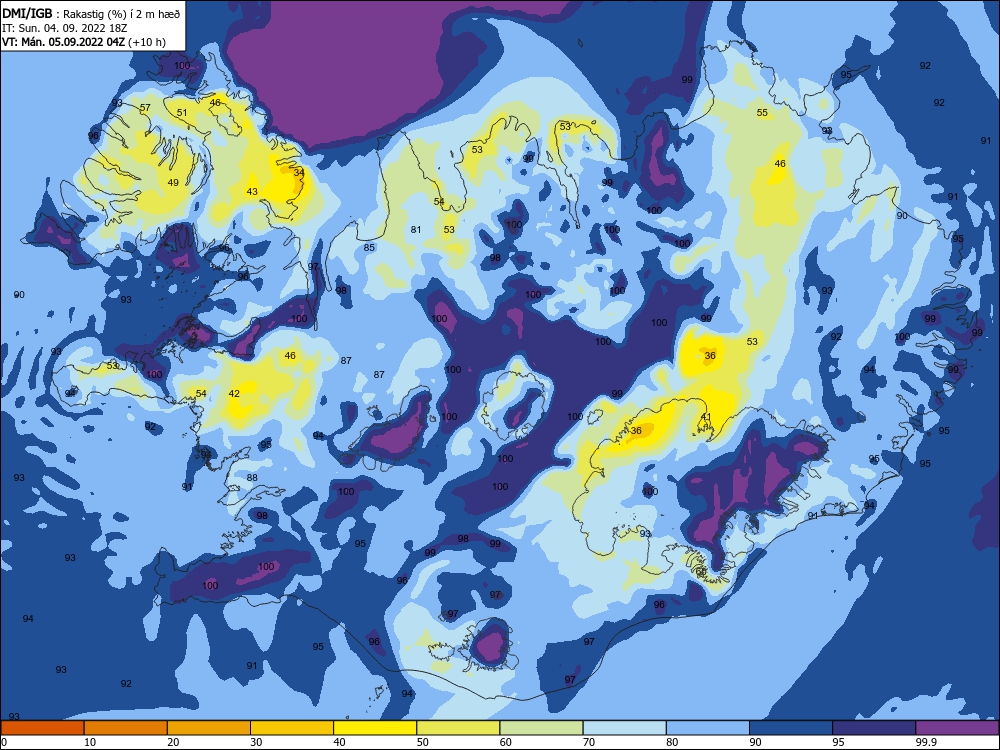
Task: Click the legend tick label '70'
Action: (x=589, y=742)
